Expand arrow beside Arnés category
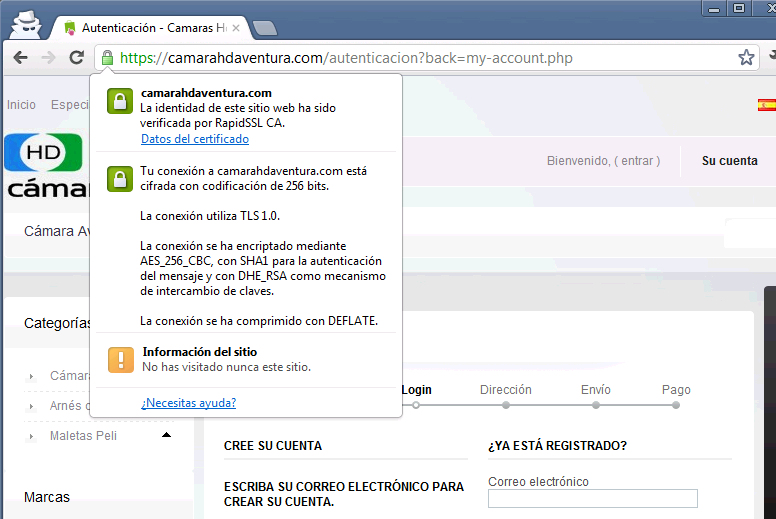This screenshot has height=519, width=776. [31, 406]
